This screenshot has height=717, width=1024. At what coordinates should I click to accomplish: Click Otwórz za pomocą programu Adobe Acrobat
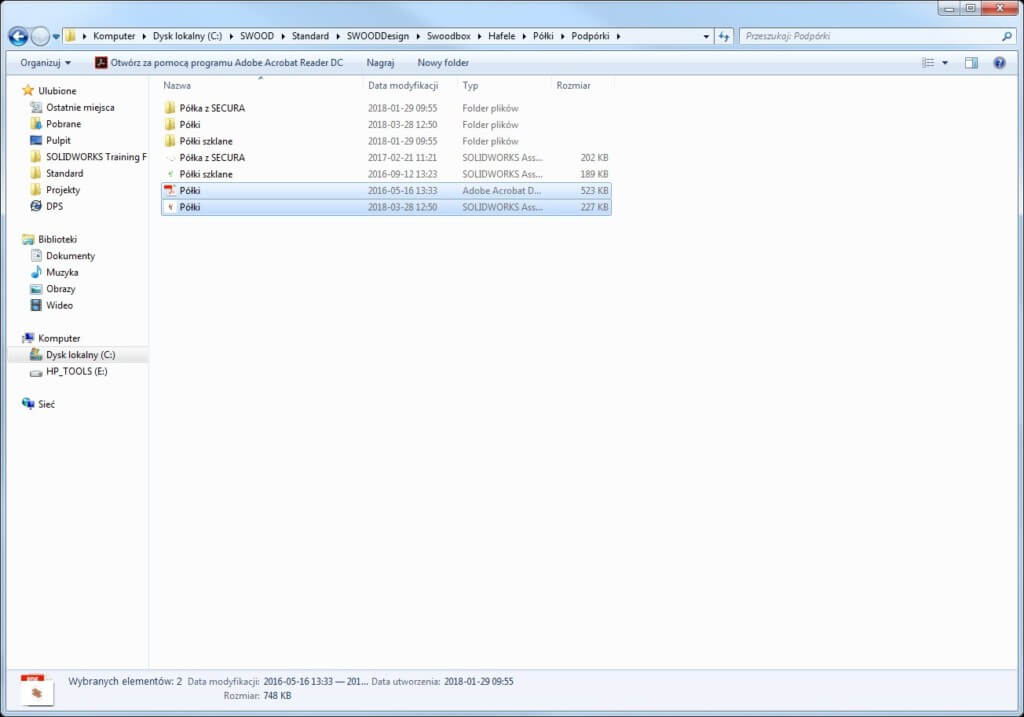[x=219, y=63]
